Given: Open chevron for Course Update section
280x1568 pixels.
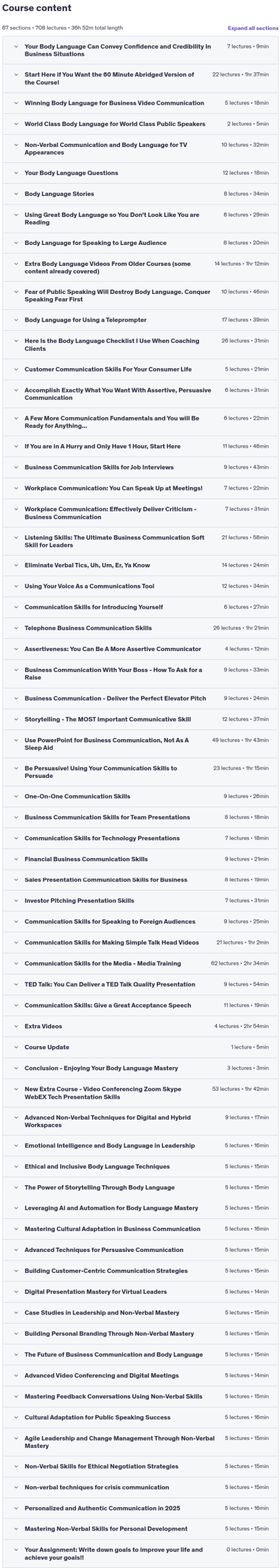Looking at the screenshot, I should [x=16, y=1047].
